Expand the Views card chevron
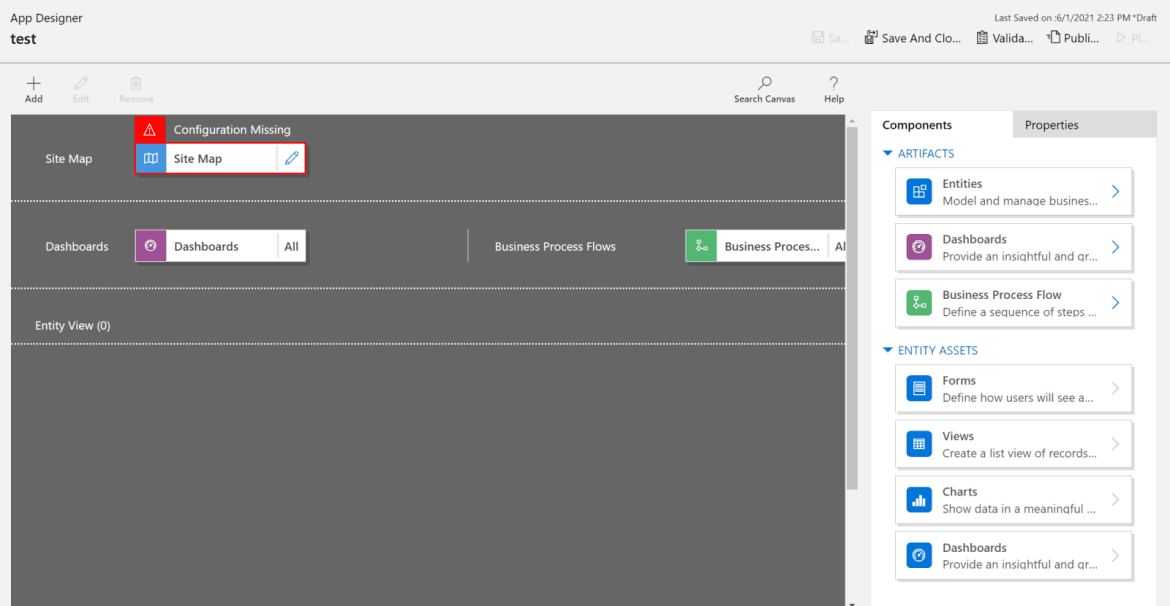 1116,444
